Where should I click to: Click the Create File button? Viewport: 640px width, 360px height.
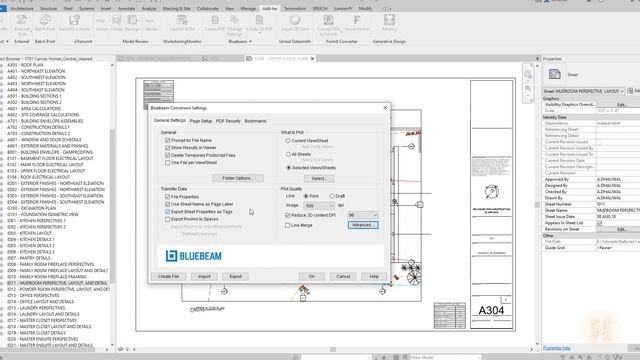click(169, 276)
